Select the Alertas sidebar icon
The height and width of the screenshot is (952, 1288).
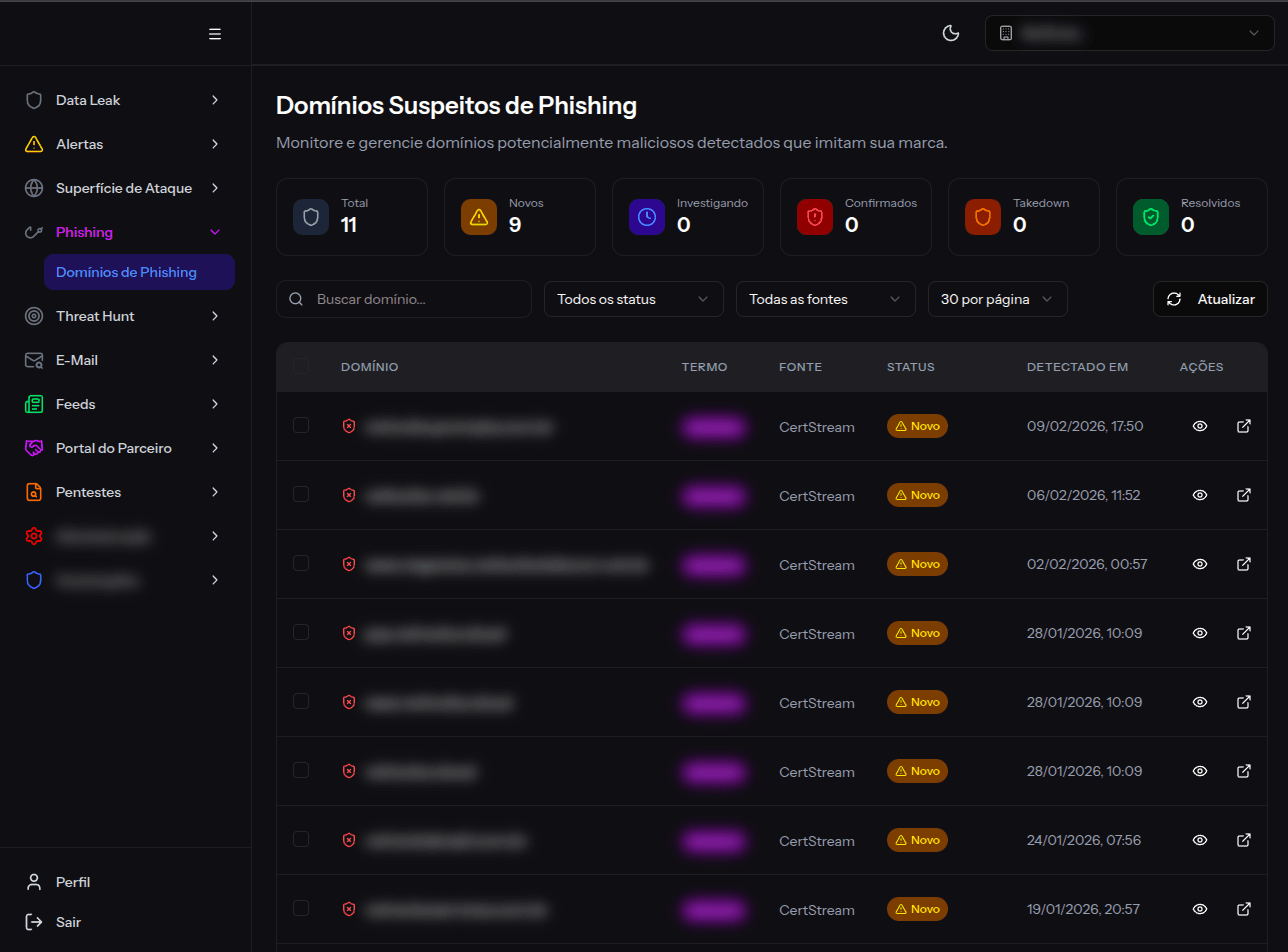pos(34,143)
